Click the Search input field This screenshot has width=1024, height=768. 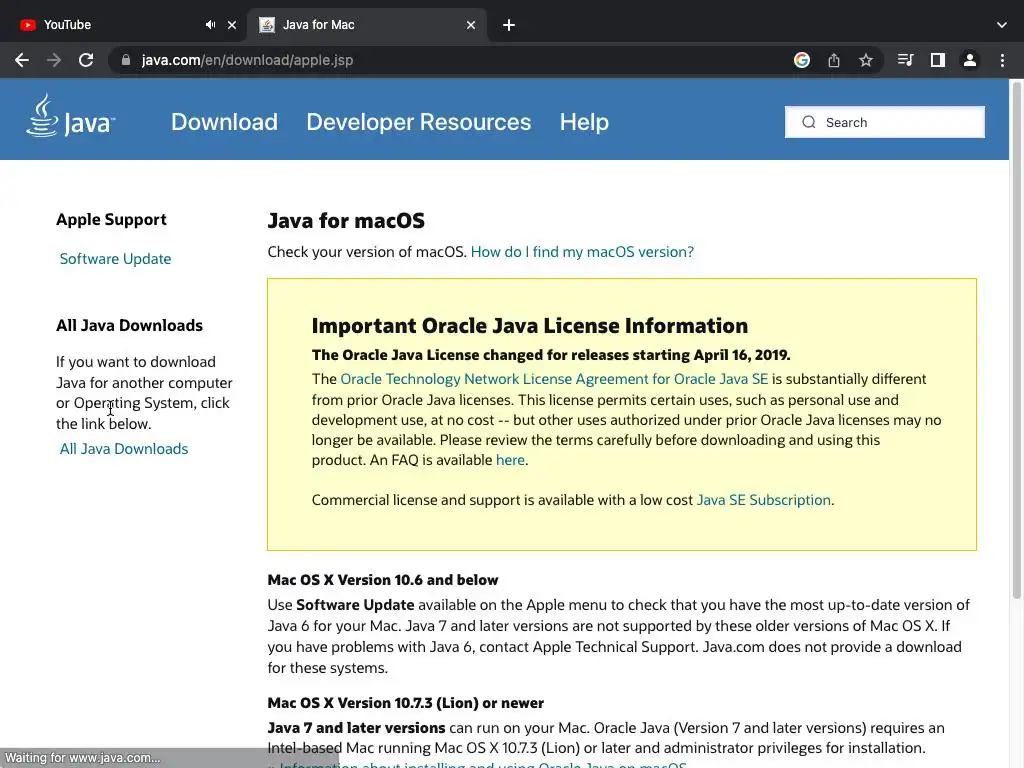click(884, 122)
